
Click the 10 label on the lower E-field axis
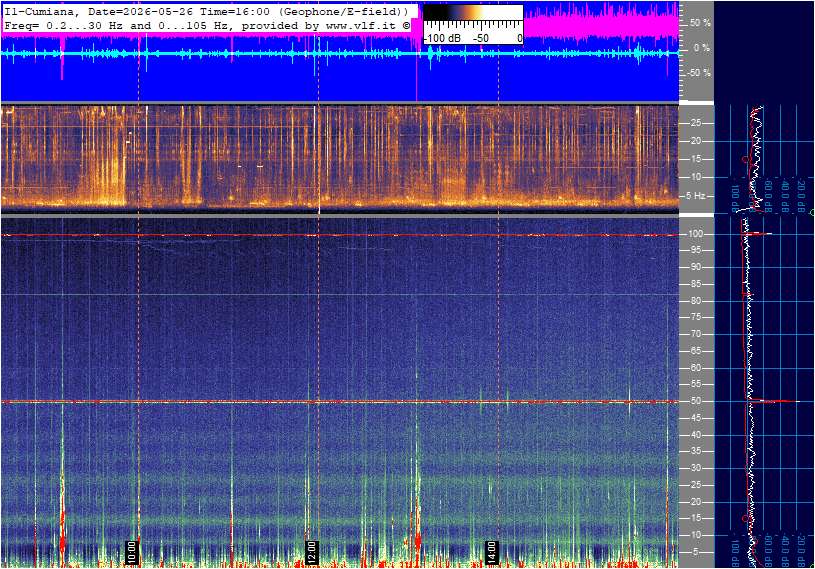point(695,535)
